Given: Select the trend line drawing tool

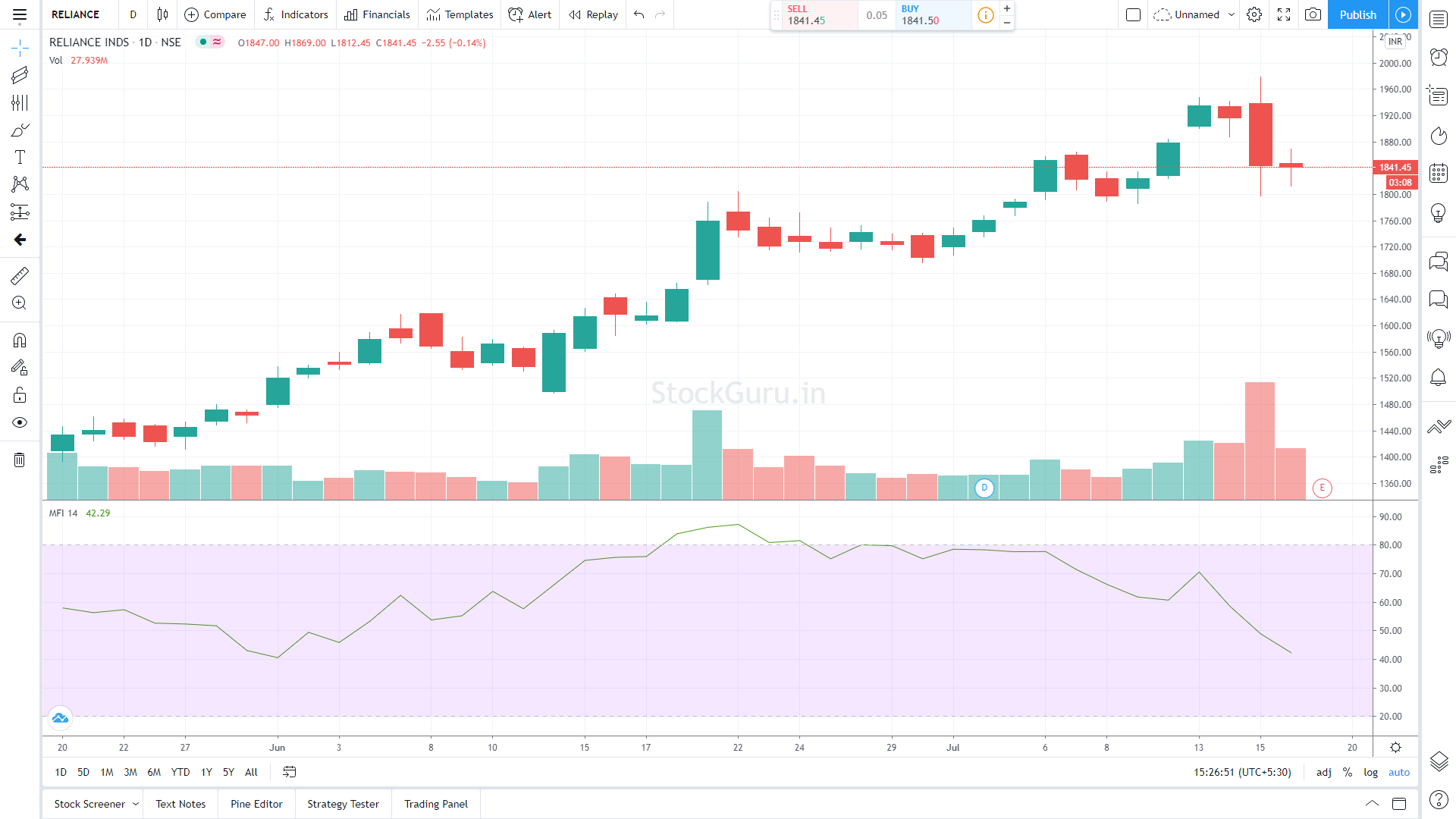Looking at the screenshot, I should pos(20,75).
